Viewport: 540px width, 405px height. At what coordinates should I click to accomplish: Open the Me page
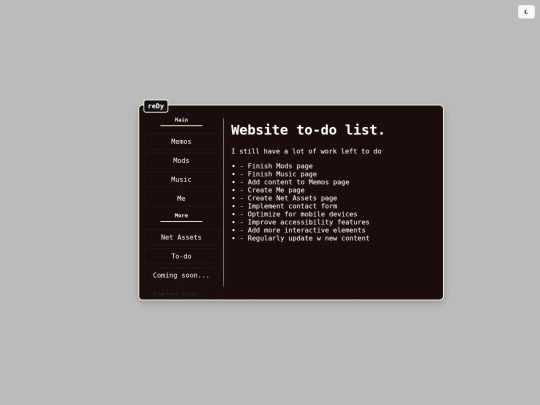181,198
